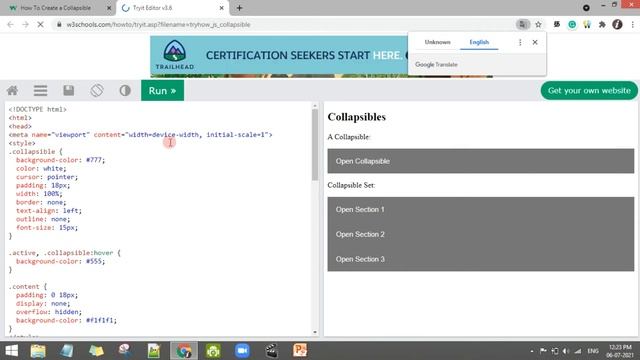Go forward in browser history

(25, 24)
